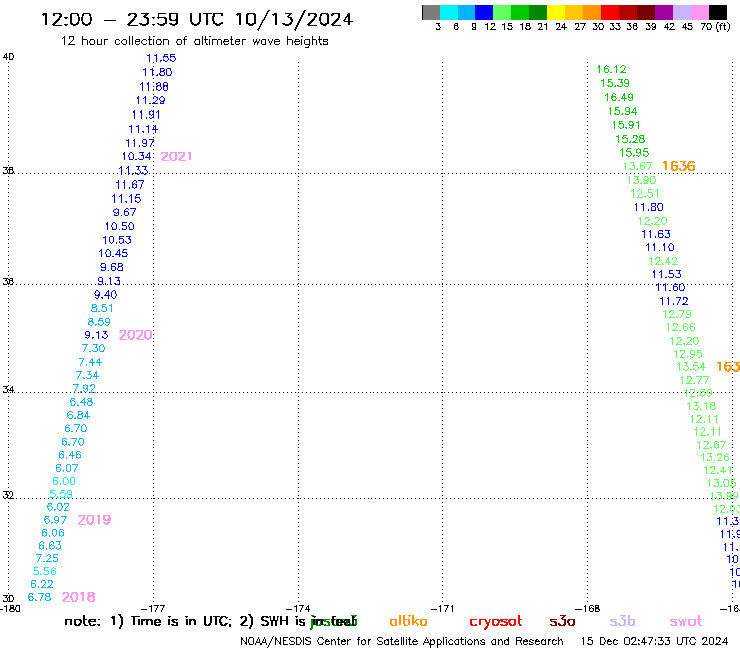This screenshot has height=650, width=740.
Task: Click the pink '2020' time label
Action: pyautogui.click(x=135, y=335)
